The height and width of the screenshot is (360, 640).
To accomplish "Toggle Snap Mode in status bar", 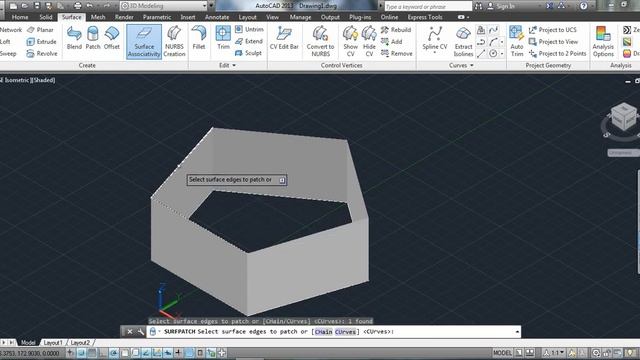I will click(x=81, y=353).
